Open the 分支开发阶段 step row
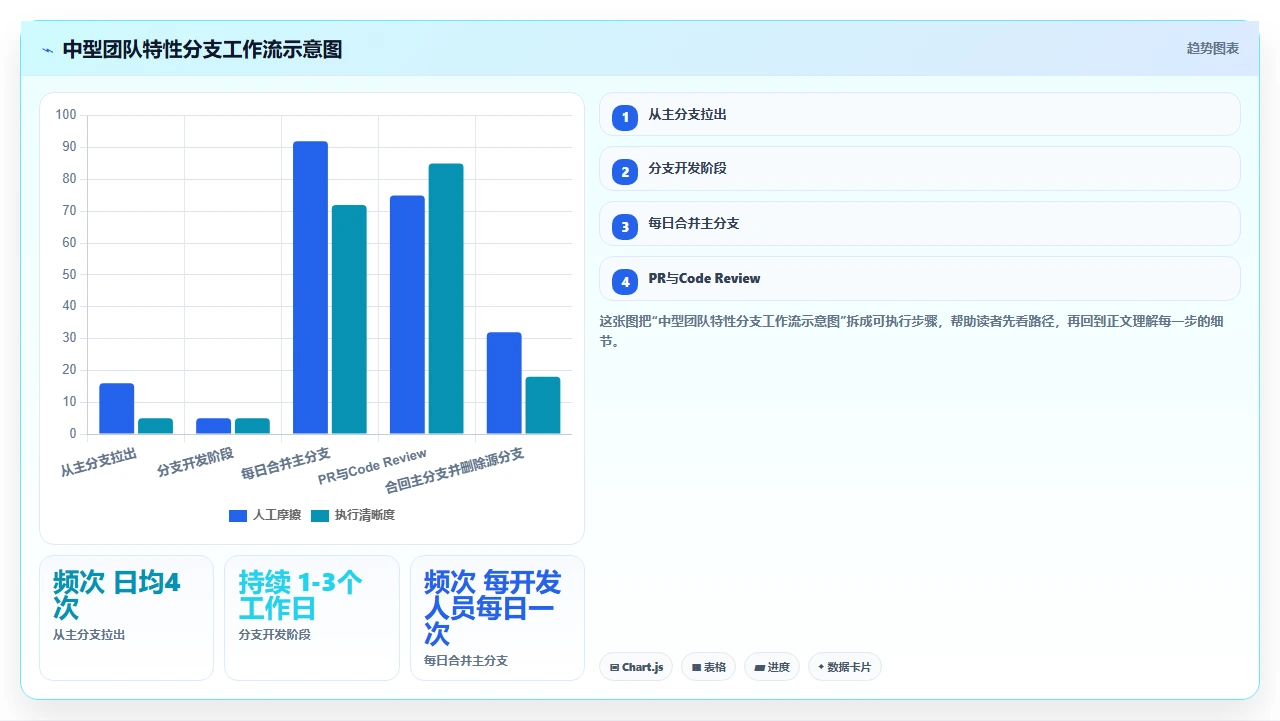The height and width of the screenshot is (721, 1280). click(x=919, y=169)
